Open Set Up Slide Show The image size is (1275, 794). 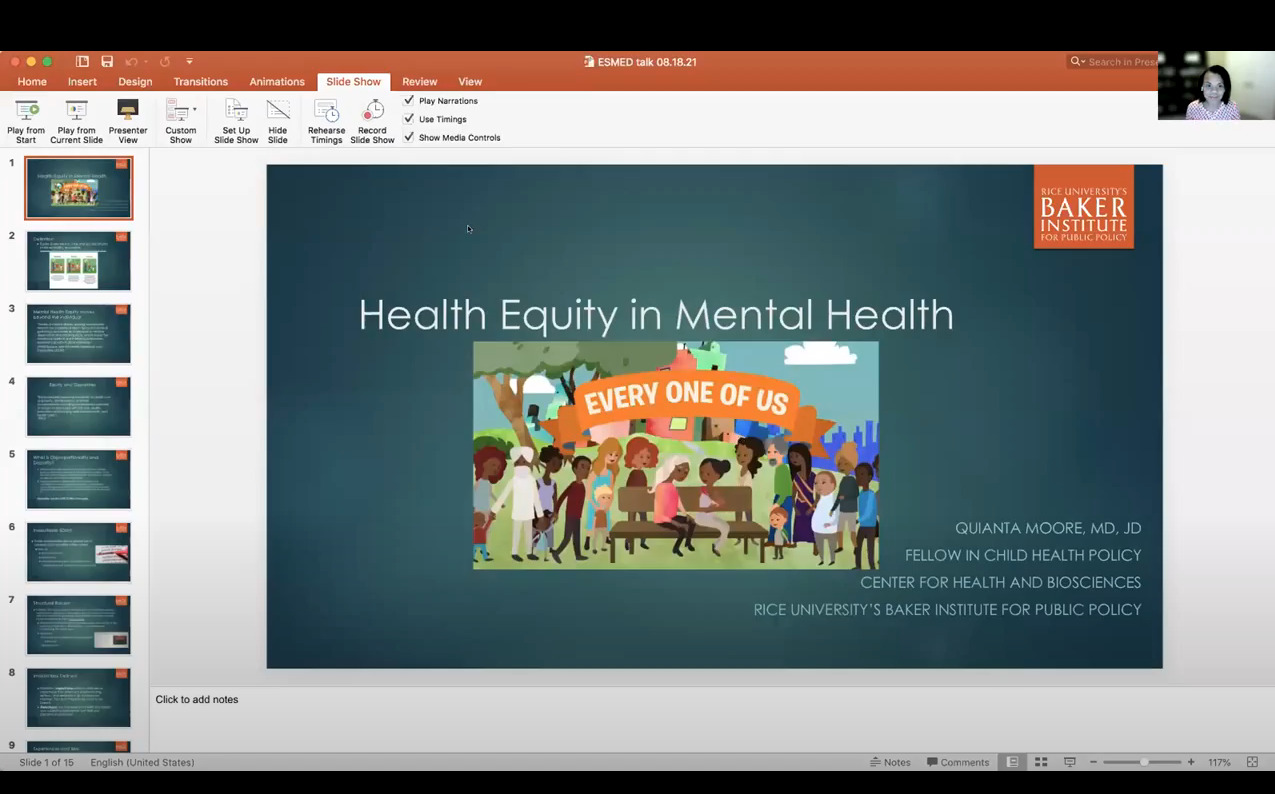236,121
